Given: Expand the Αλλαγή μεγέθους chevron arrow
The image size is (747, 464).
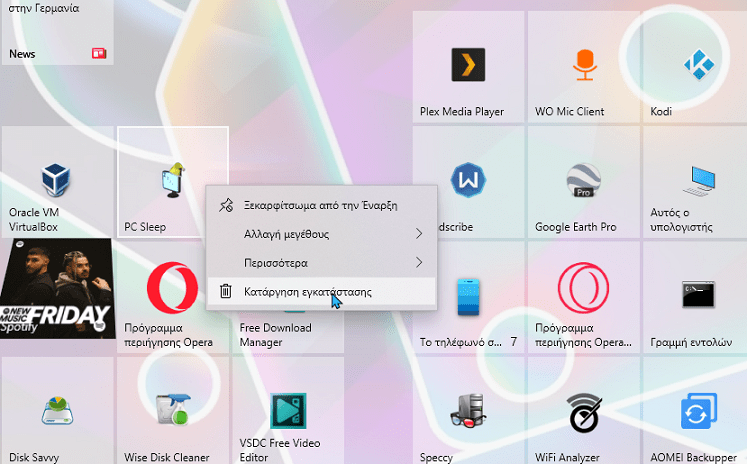Looking at the screenshot, I should pyautogui.click(x=419, y=233).
